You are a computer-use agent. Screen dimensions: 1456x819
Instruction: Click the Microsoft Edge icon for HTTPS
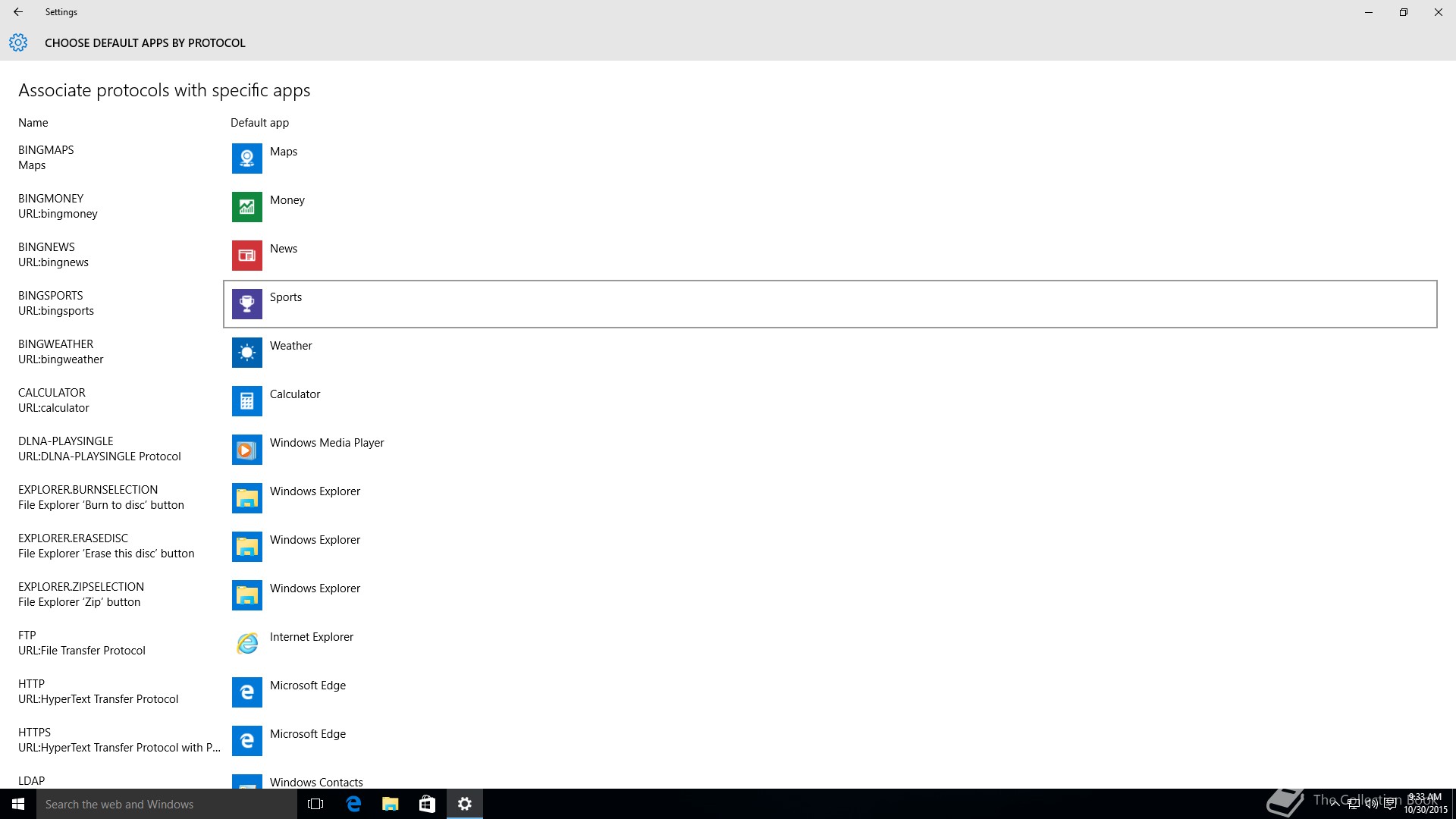pyautogui.click(x=246, y=741)
